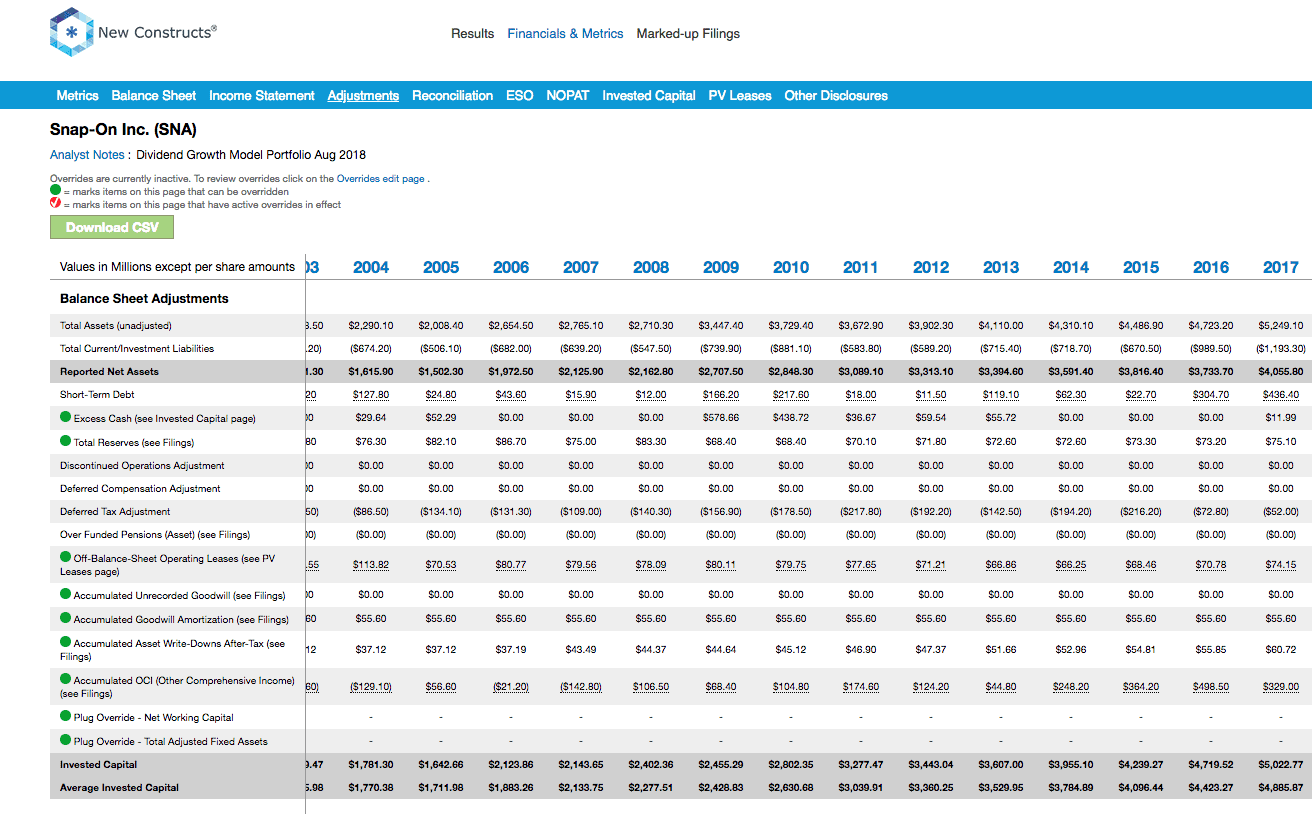This screenshot has height=814, width=1312.
Task: Click the 2016 year column header
Action: coord(1211,267)
